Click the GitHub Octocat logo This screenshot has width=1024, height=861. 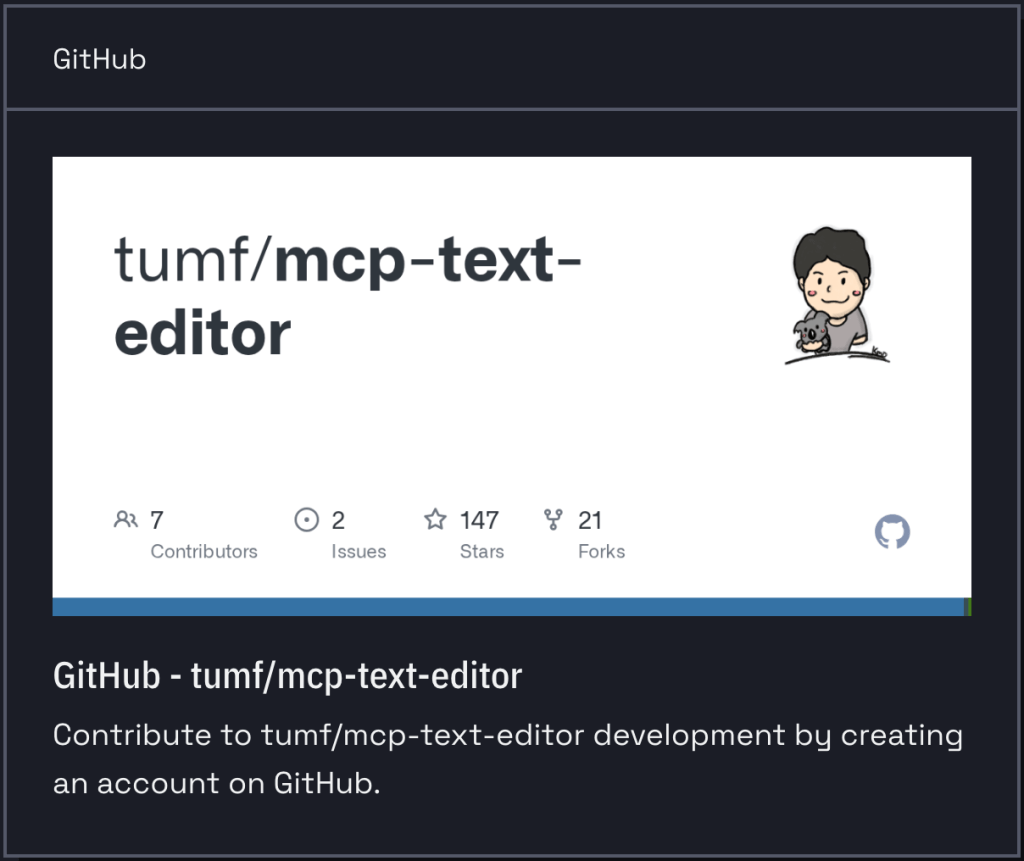892,532
